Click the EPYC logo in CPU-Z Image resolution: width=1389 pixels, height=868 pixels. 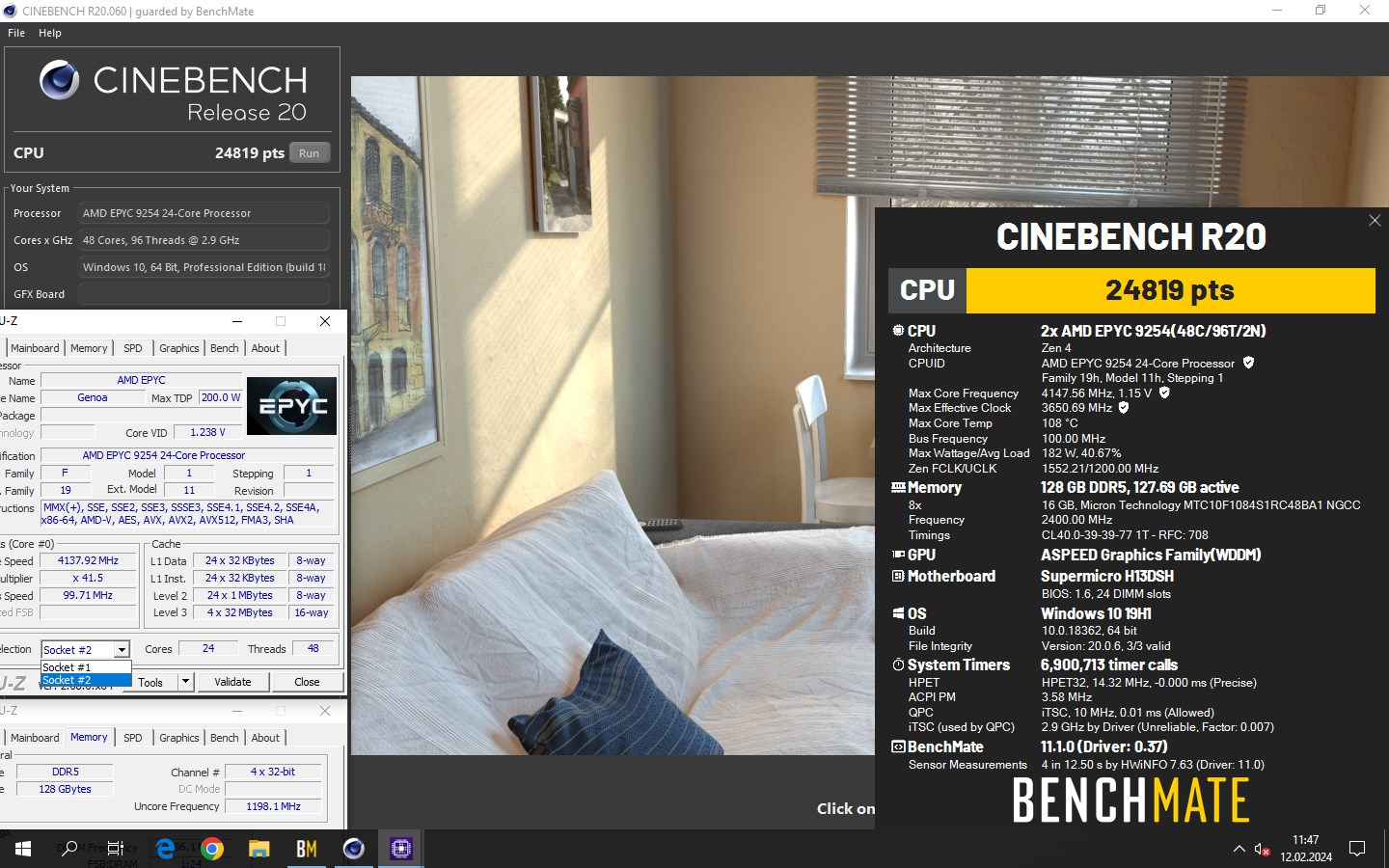[x=292, y=406]
